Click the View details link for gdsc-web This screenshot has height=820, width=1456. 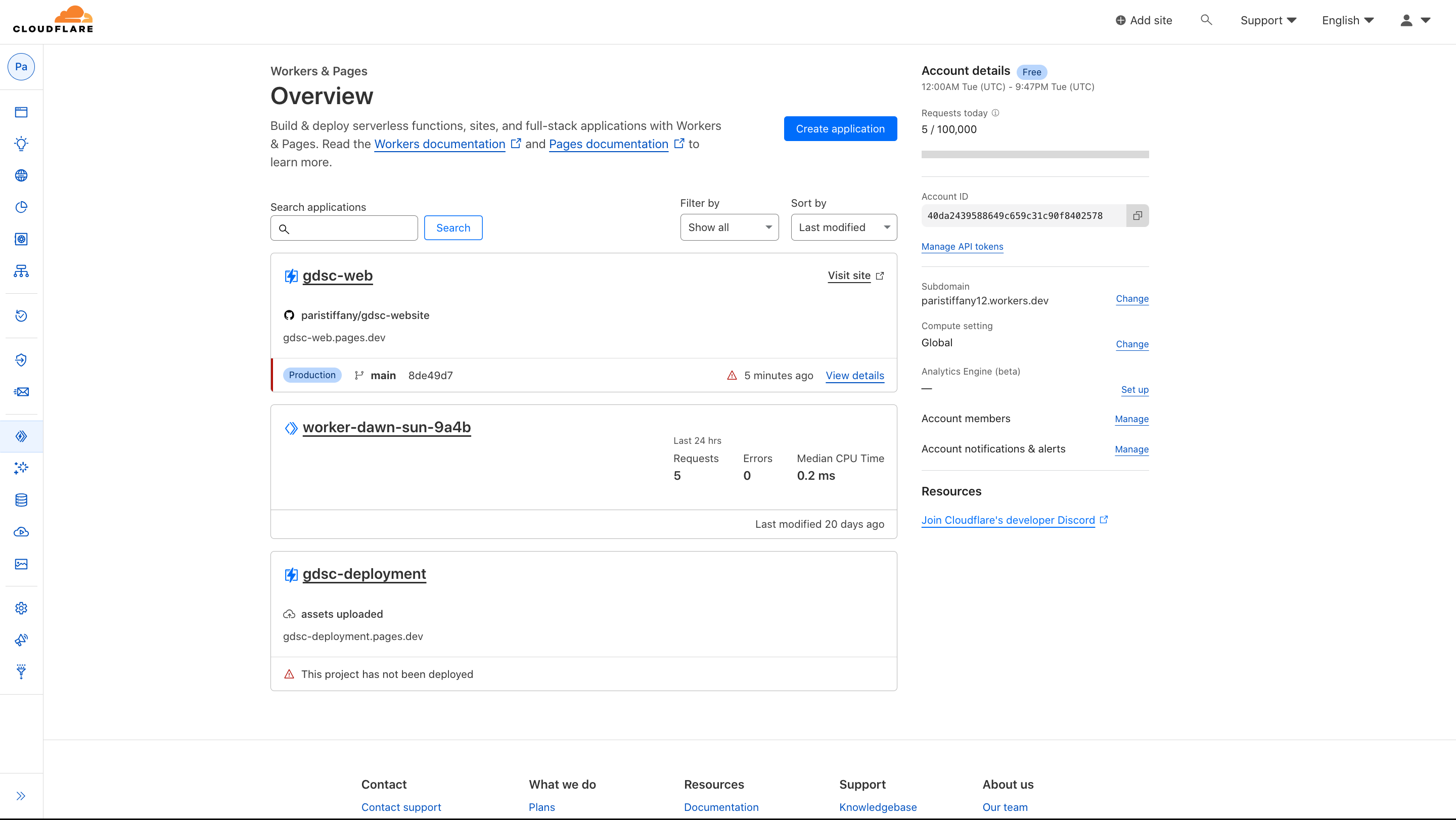pyautogui.click(x=855, y=375)
